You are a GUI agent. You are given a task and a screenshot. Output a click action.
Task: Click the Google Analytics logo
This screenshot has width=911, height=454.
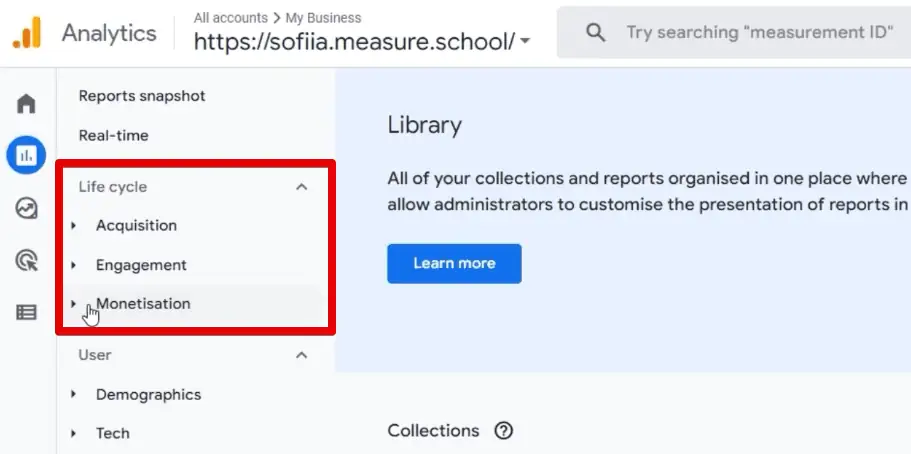(27, 33)
